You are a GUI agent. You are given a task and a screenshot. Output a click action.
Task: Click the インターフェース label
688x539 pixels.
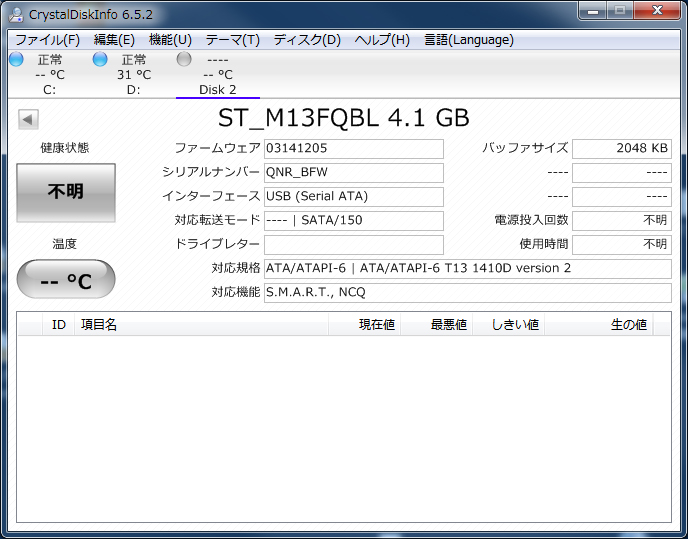[211, 196]
